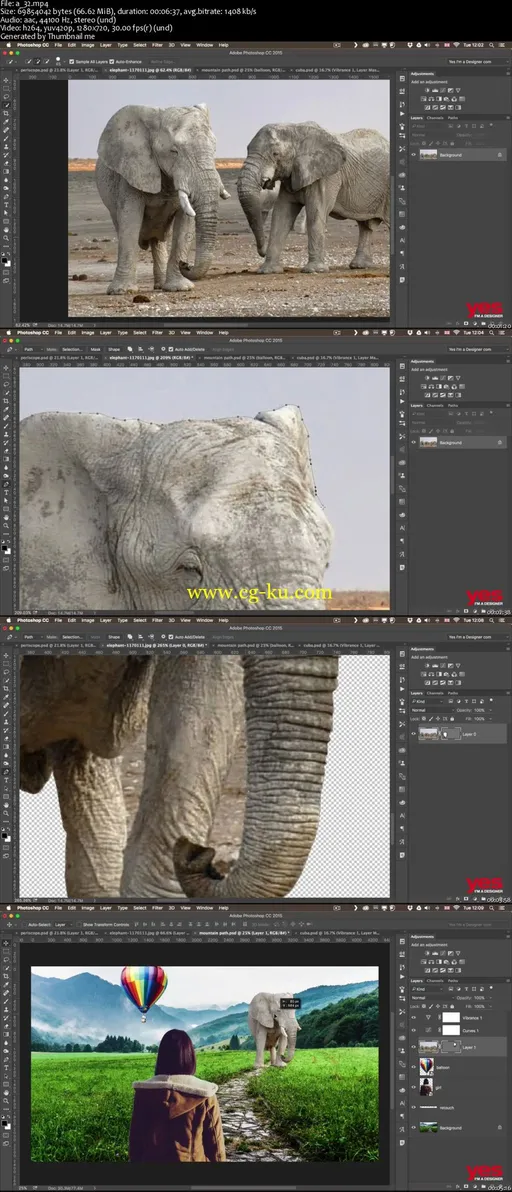Screen dimensions: 512x1192
Task: Click Layer 1 thumbnail in balloon composite screenshot
Action: pyautogui.click(x=428, y=1048)
